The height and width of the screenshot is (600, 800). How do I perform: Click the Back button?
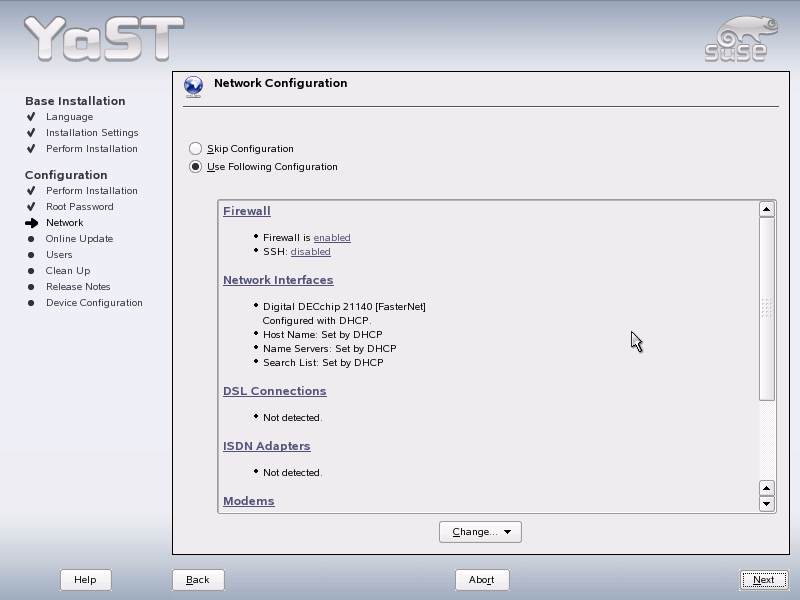point(198,580)
